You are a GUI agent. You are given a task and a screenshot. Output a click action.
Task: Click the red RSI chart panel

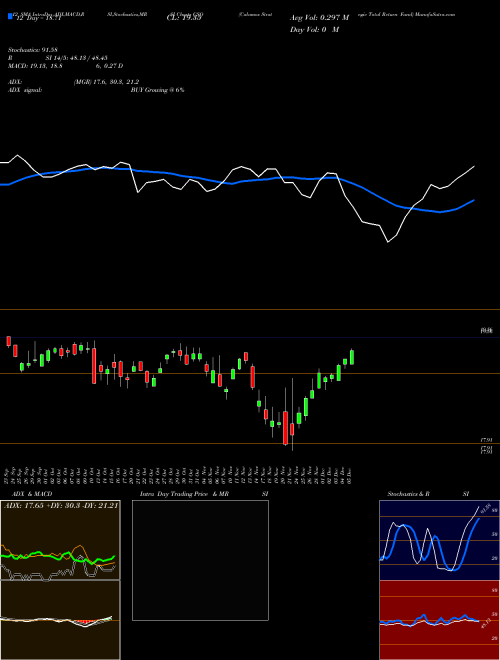pyautogui.click(x=439, y=620)
